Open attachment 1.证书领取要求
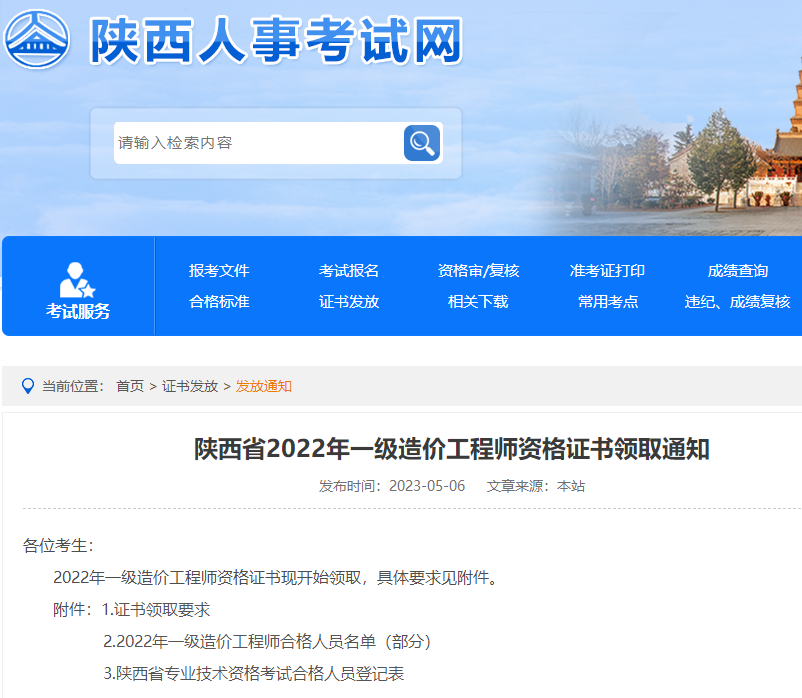This screenshot has width=802, height=698. tap(156, 610)
